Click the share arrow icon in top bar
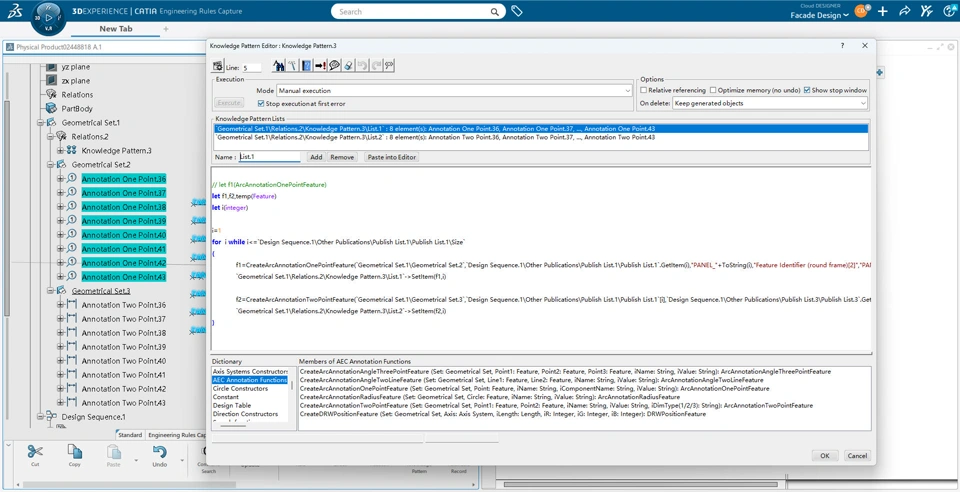 pos(905,11)
